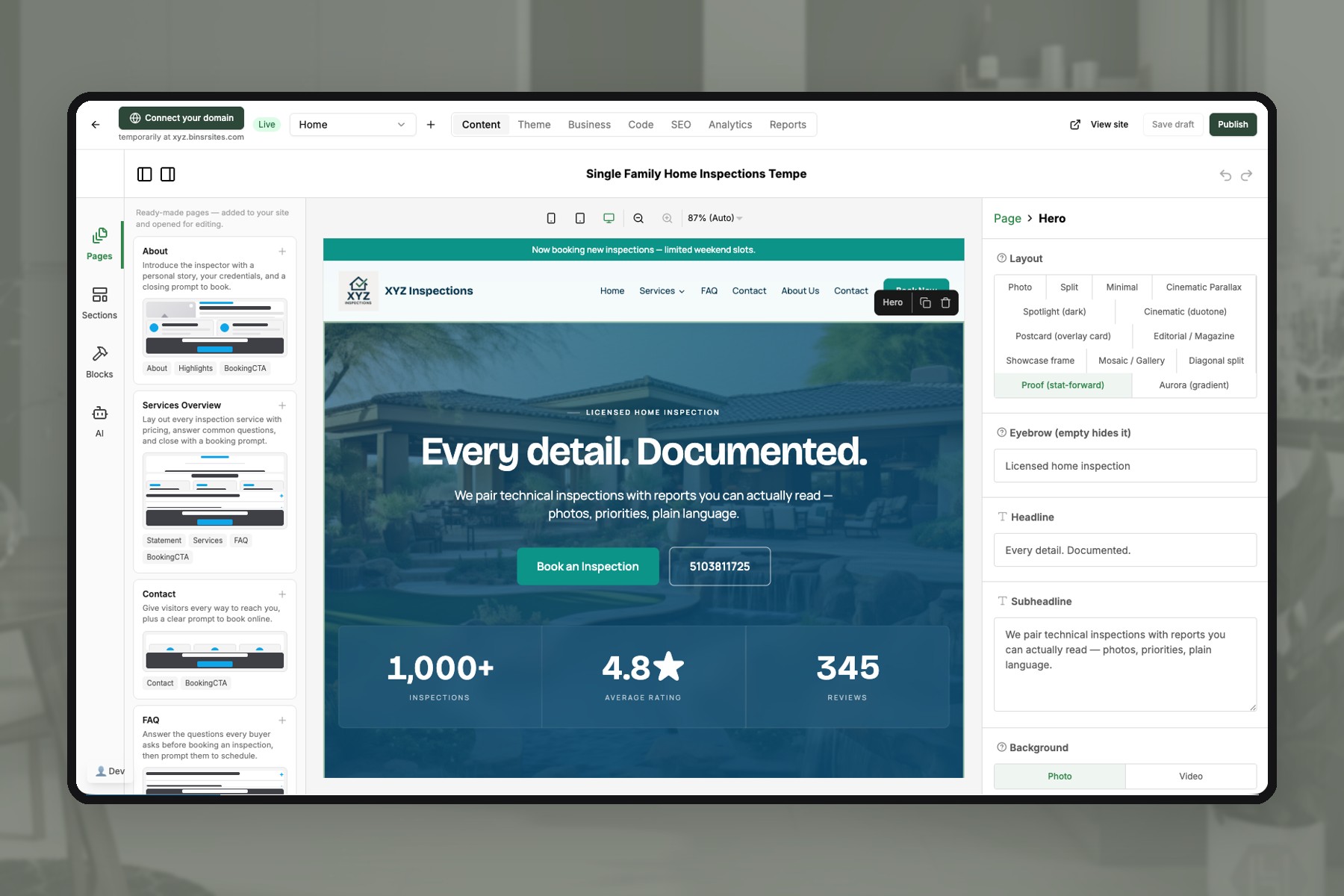Choose the Split layout option
The height and width of the screenshot is (896, 1344).
pos(1069,287)
